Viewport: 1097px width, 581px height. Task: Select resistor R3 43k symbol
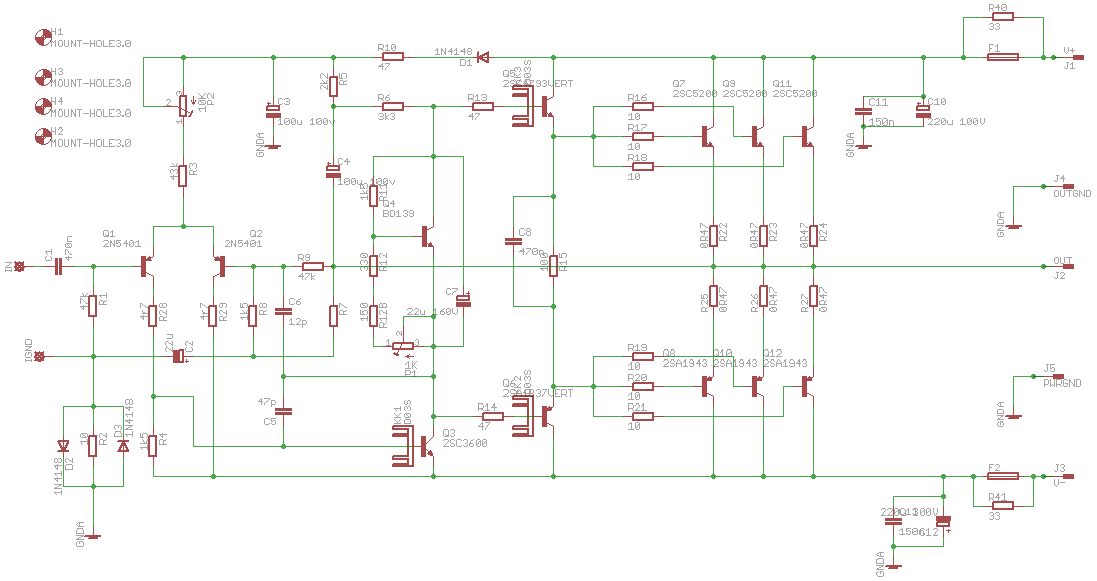click(x=183, y=176)
